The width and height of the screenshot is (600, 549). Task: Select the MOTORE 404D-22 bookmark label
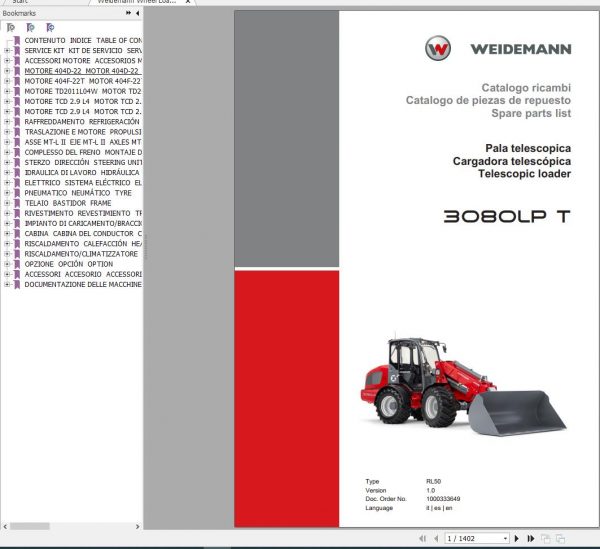click(83, 71)
